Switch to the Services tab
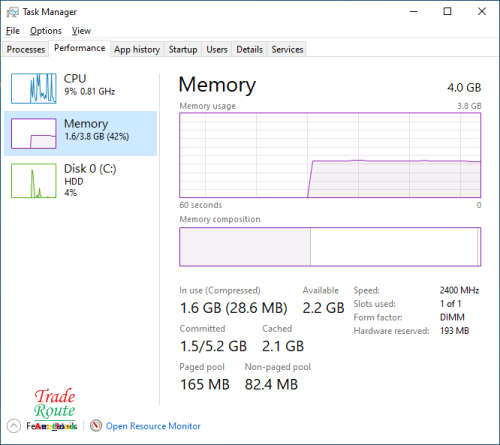This screenshot has width=500, height=445. point(287,49)
